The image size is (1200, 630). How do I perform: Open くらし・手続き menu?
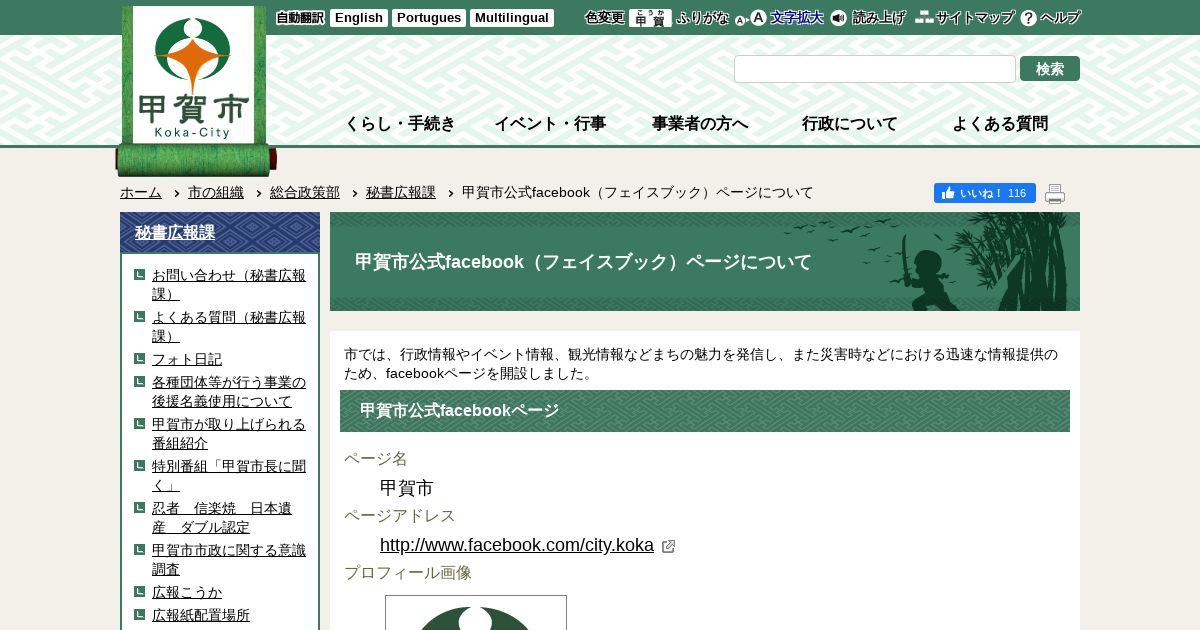point(400,124)
